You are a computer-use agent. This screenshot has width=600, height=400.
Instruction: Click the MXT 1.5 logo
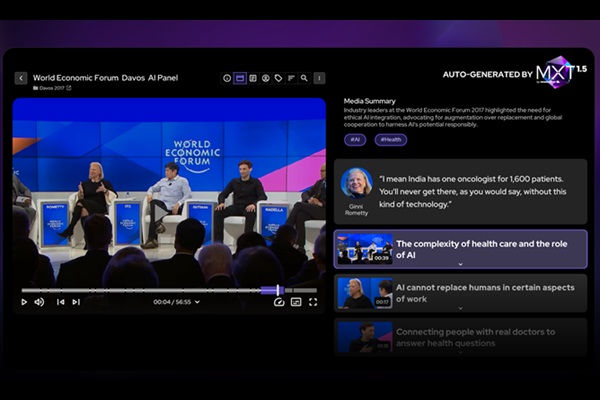561,72
